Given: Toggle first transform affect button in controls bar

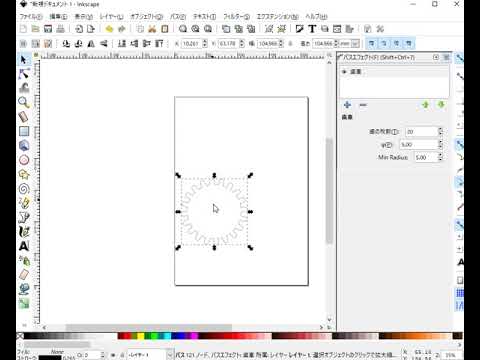Looking at the screenshot, I should 371,44.
